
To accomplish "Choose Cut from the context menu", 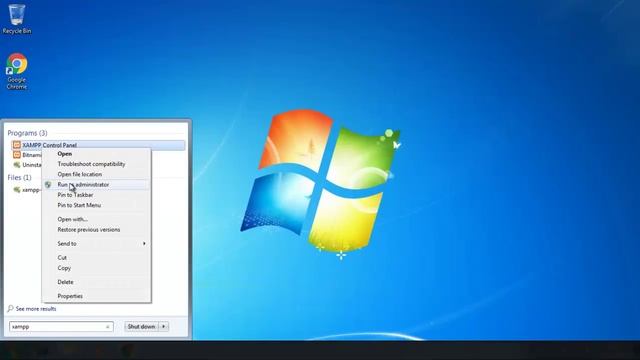I will [62, 258].
